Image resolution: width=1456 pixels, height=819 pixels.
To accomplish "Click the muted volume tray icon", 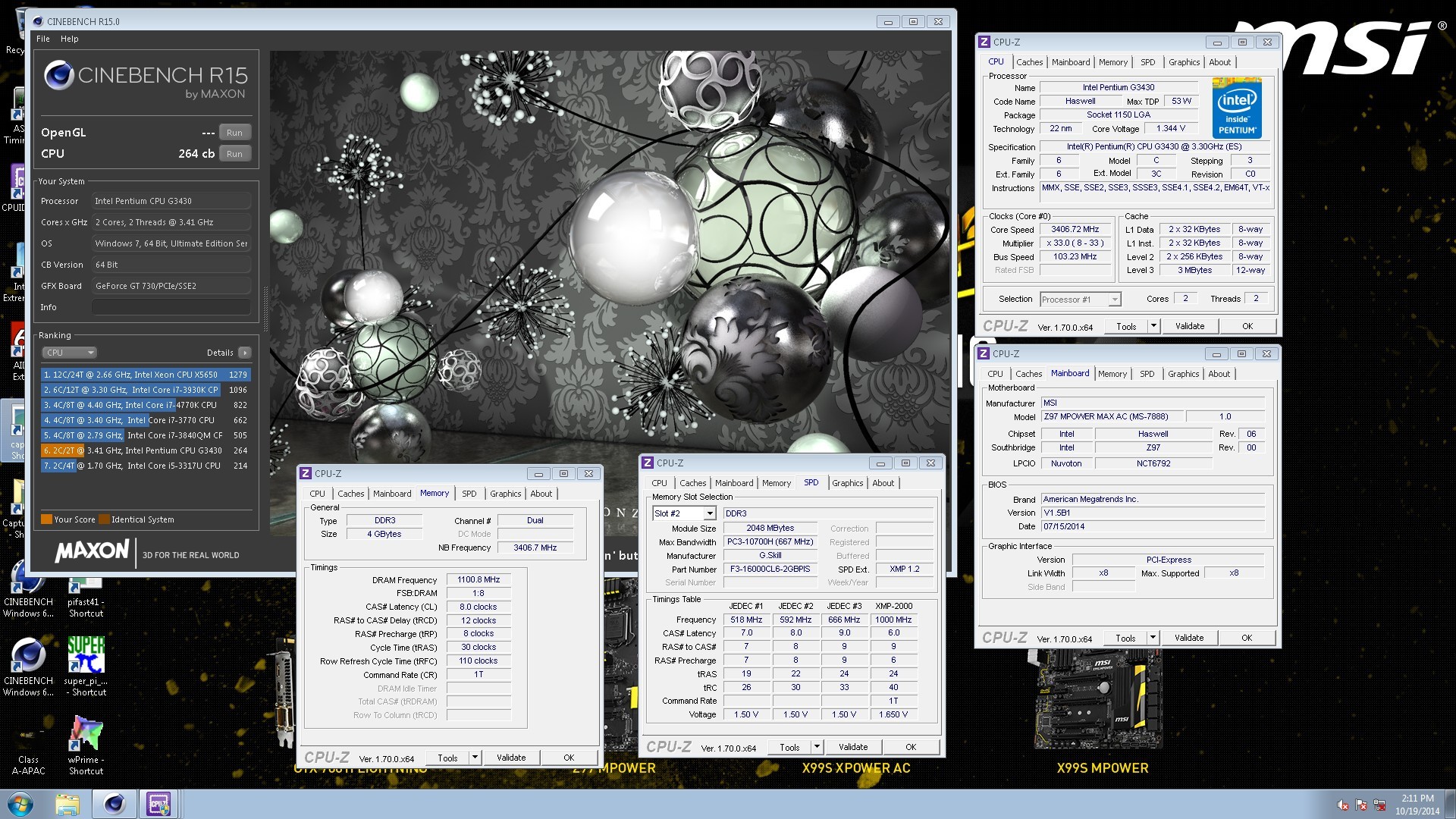I will (1343, 805).
